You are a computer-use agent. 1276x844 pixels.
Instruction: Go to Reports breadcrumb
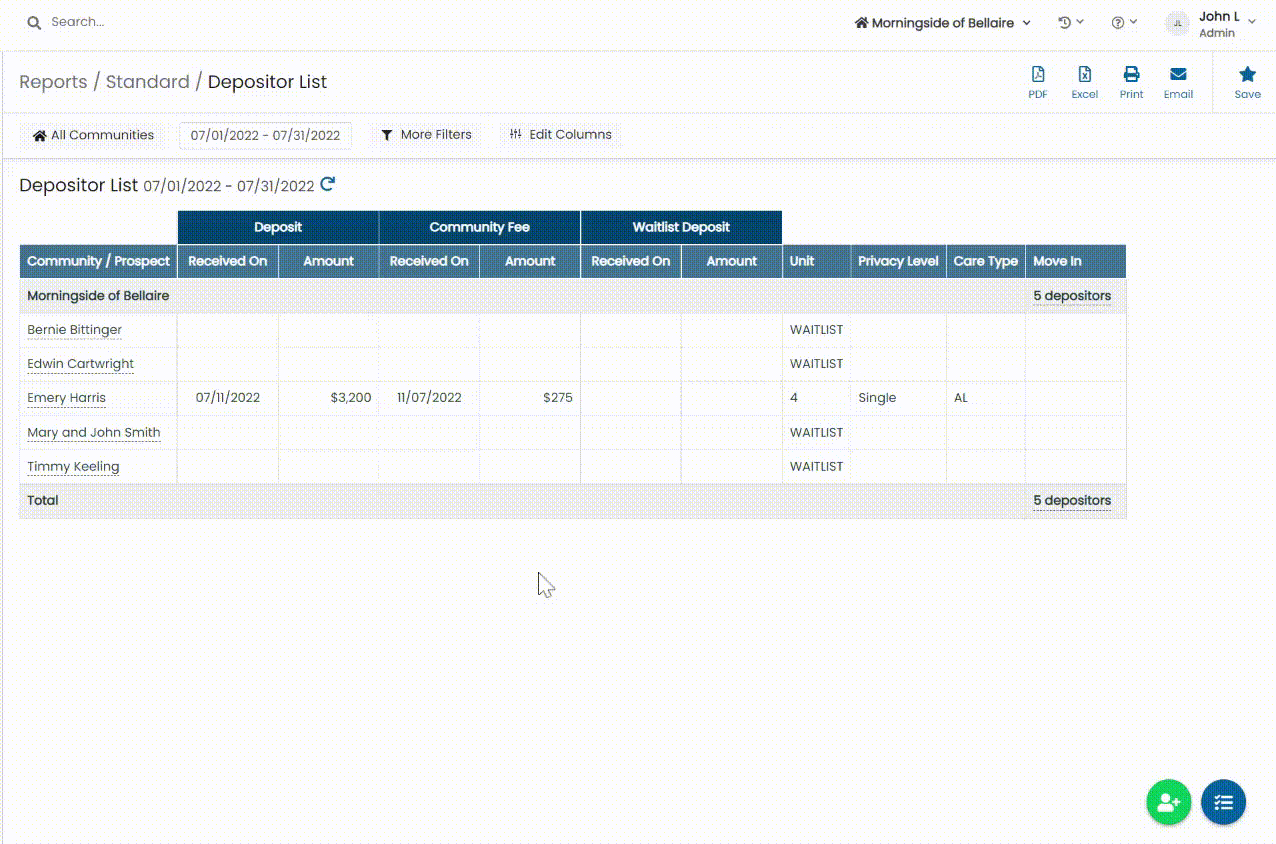click(x=53, y=82)
